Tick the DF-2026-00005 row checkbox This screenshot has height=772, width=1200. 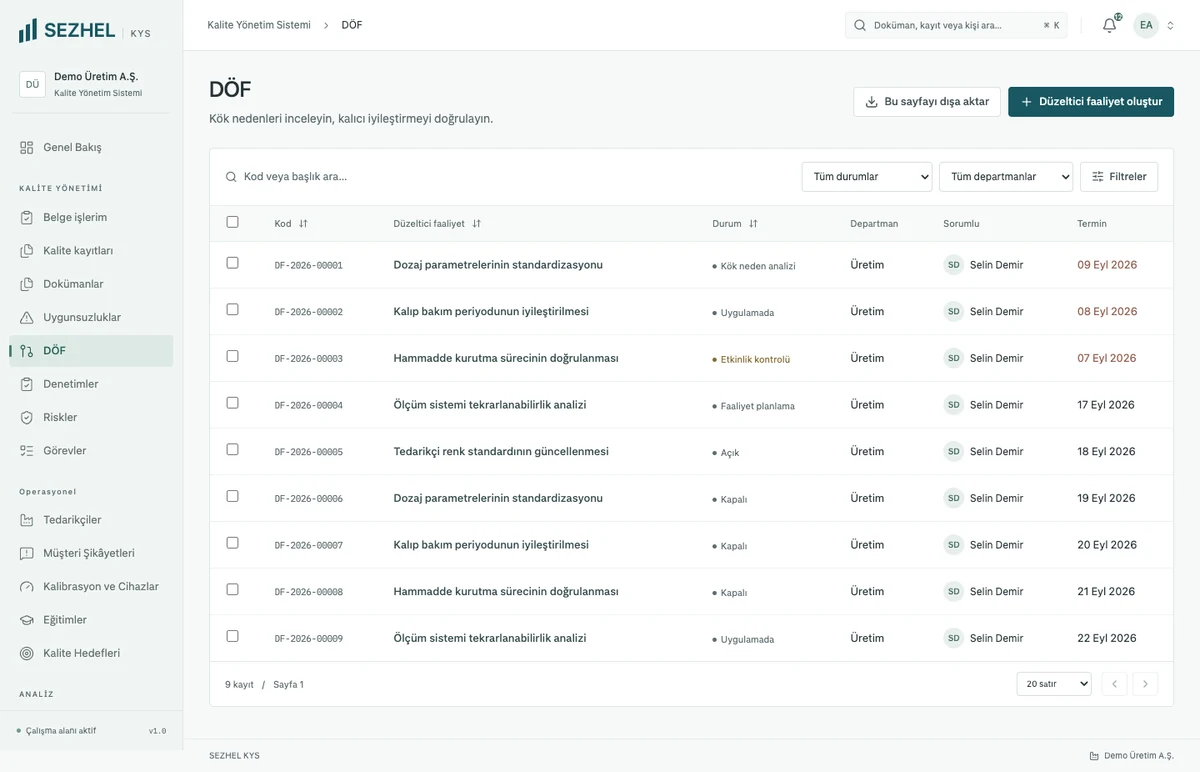click(233, 449)
